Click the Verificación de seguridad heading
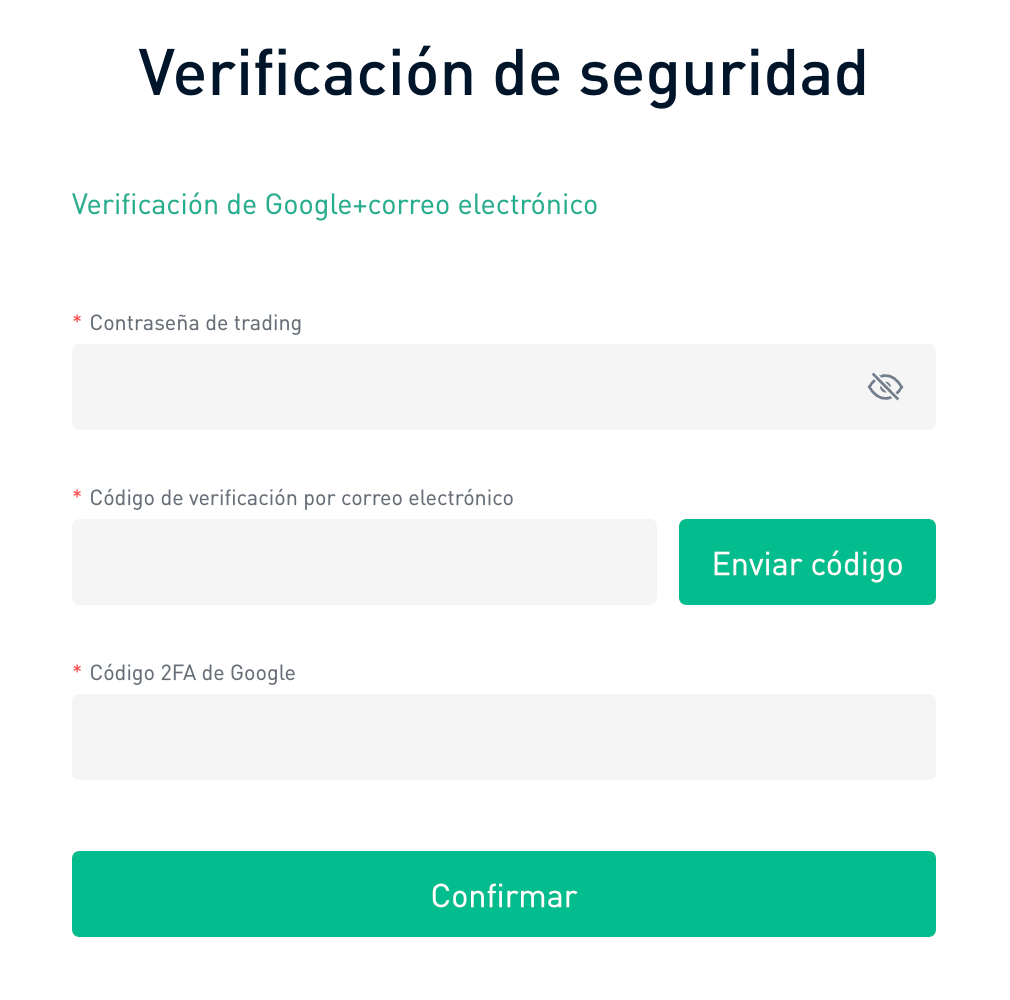Screen dimensions: 1010x1000 point(503,73)
